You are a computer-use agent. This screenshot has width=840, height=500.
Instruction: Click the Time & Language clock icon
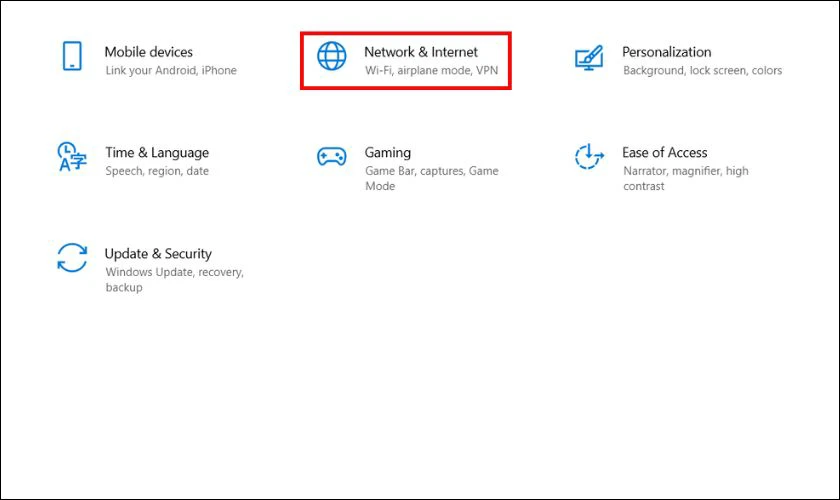coord(72,157)
